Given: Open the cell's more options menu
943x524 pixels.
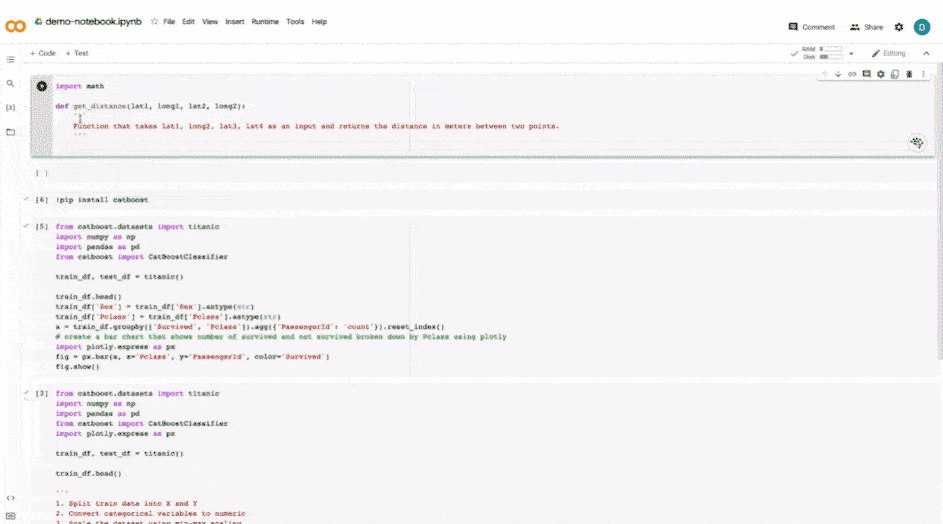Looking at the screenshot, I should tap(923, 73).
